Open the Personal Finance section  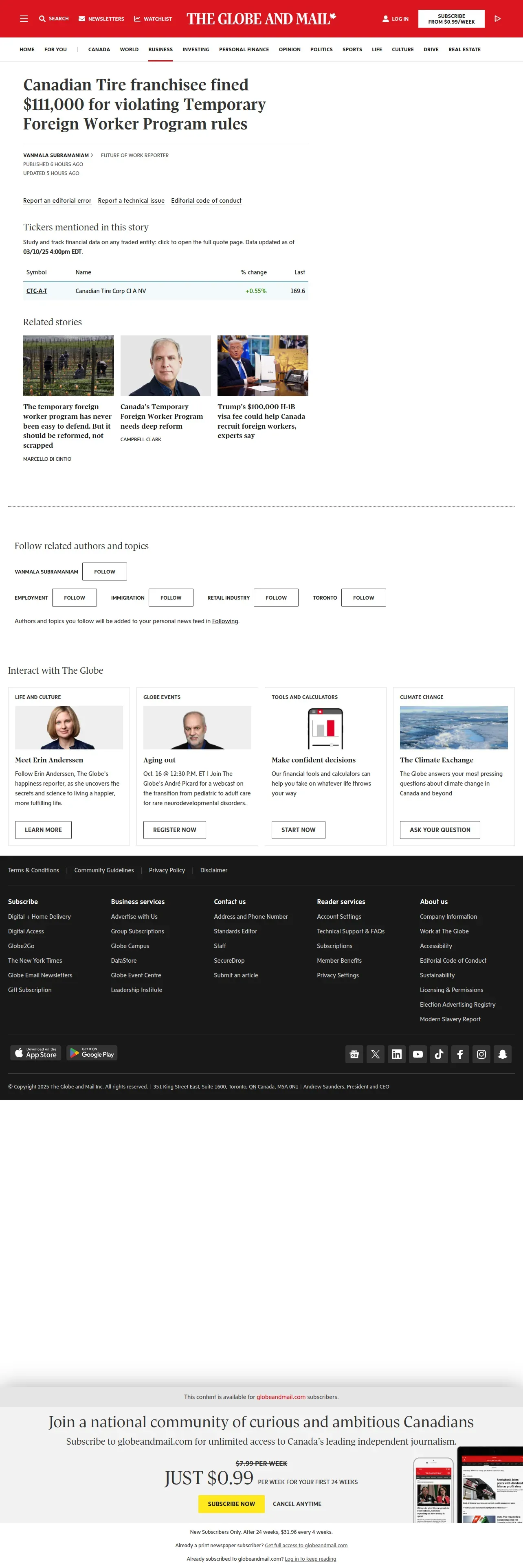point(244,49)
